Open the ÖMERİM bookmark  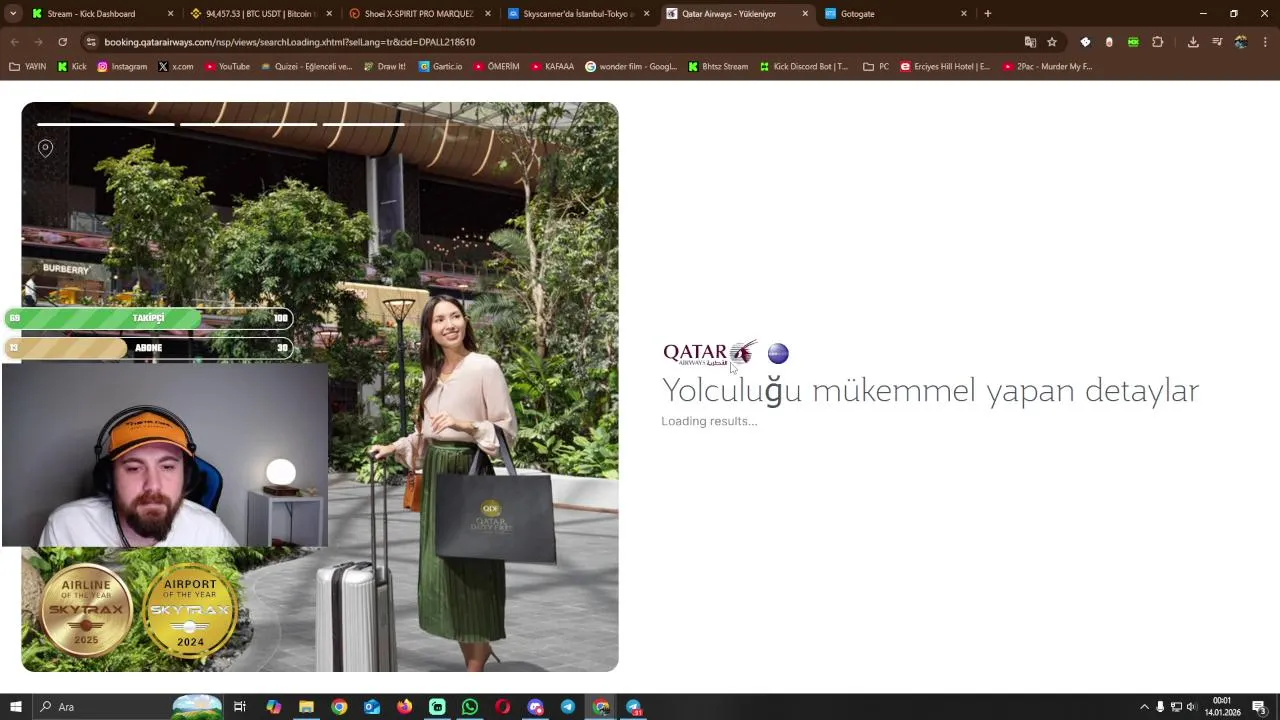coord(496,67)
